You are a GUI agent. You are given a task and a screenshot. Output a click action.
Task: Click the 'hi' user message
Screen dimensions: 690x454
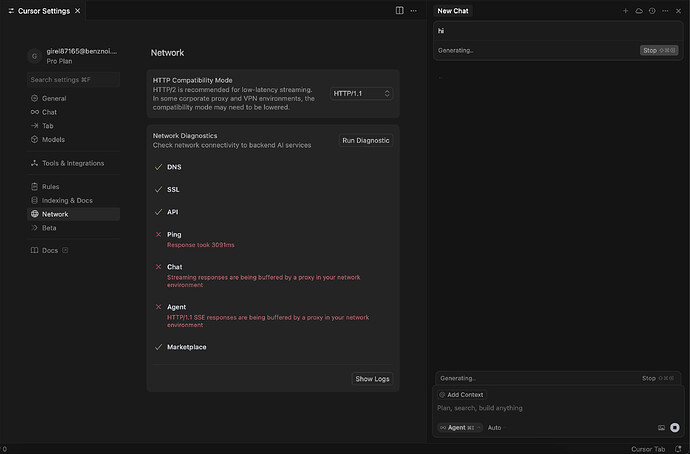point(441,31)
